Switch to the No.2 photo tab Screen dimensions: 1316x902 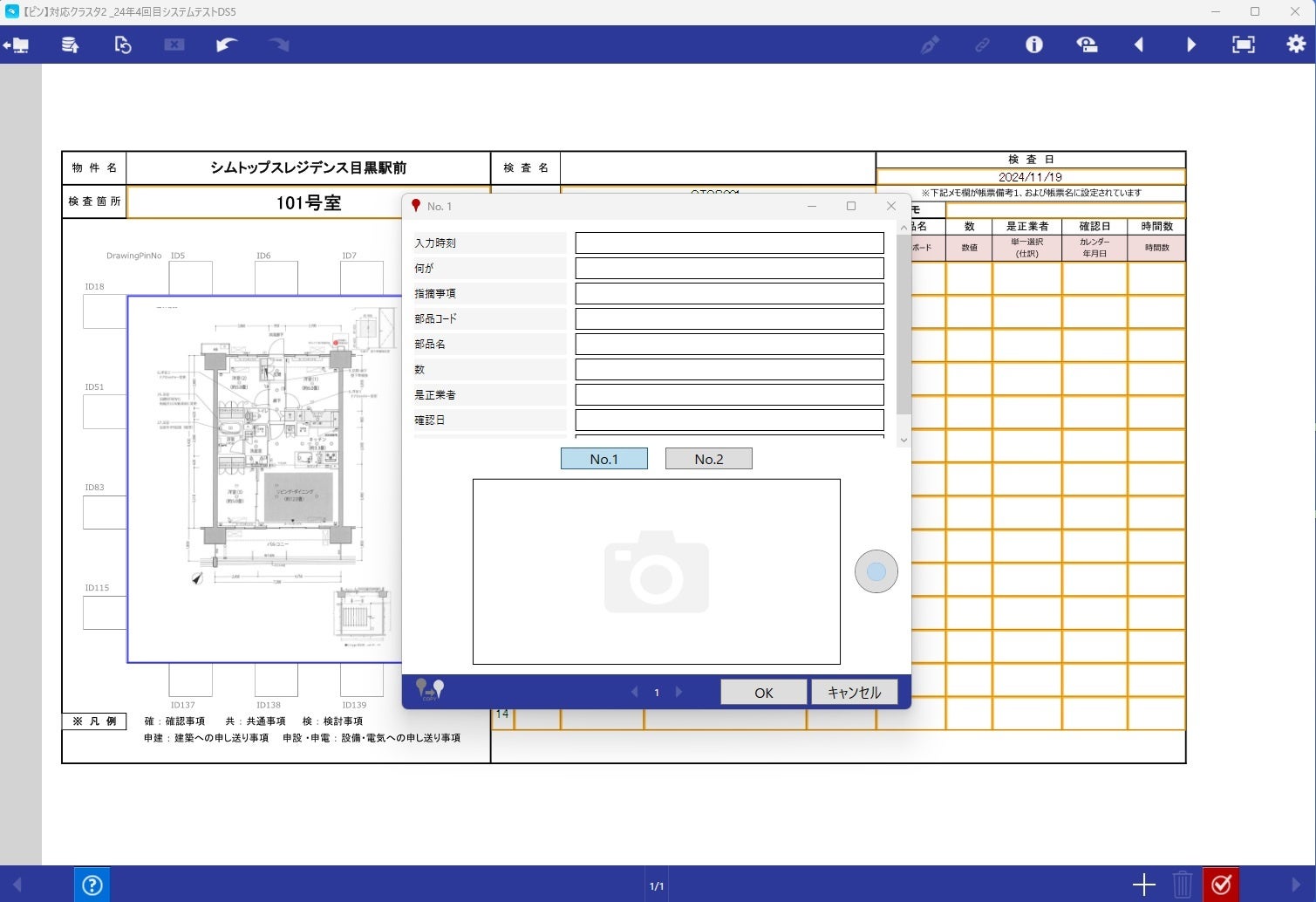coord(708,459)
